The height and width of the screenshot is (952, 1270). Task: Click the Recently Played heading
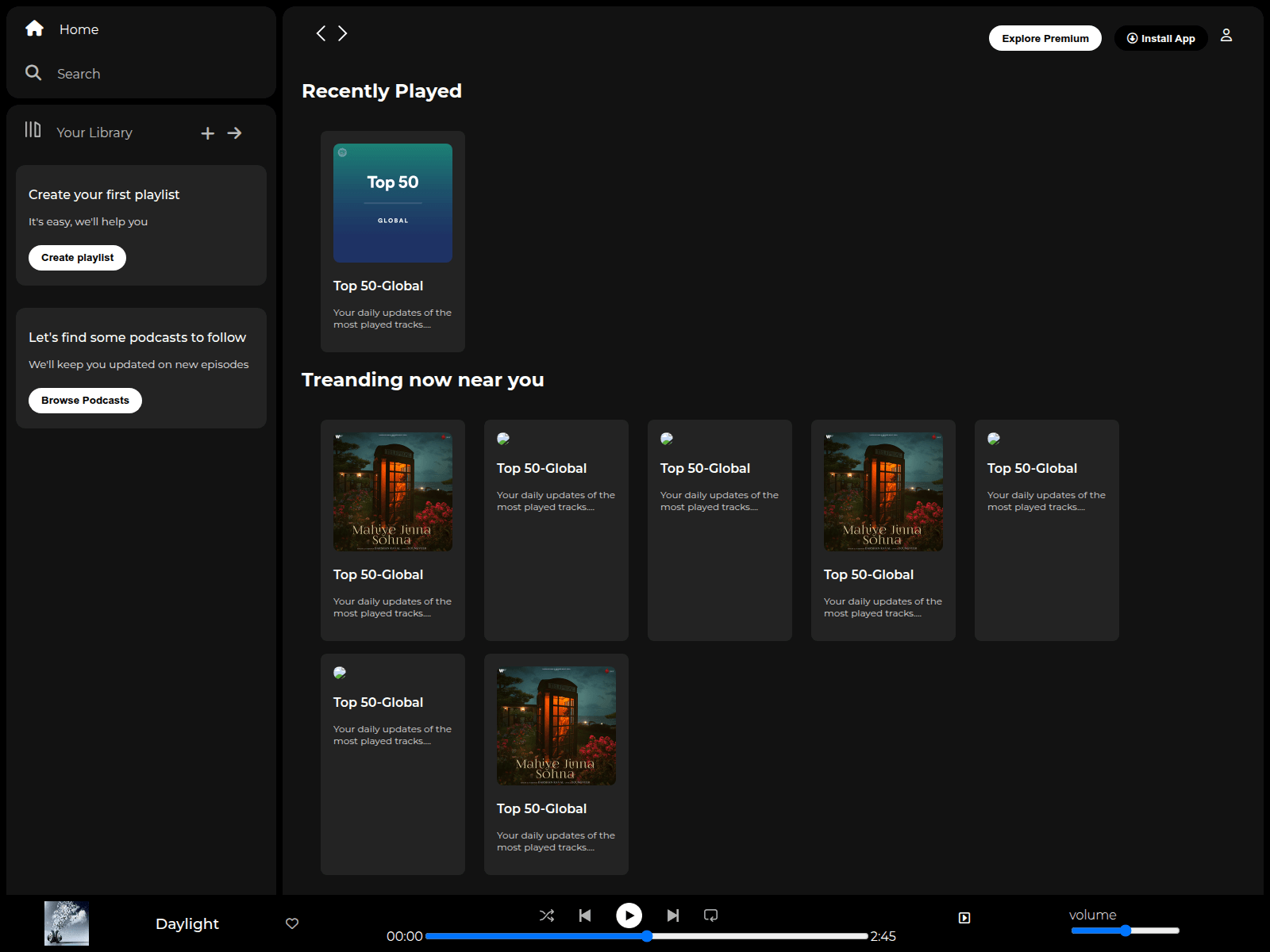[x=382, y=91]
